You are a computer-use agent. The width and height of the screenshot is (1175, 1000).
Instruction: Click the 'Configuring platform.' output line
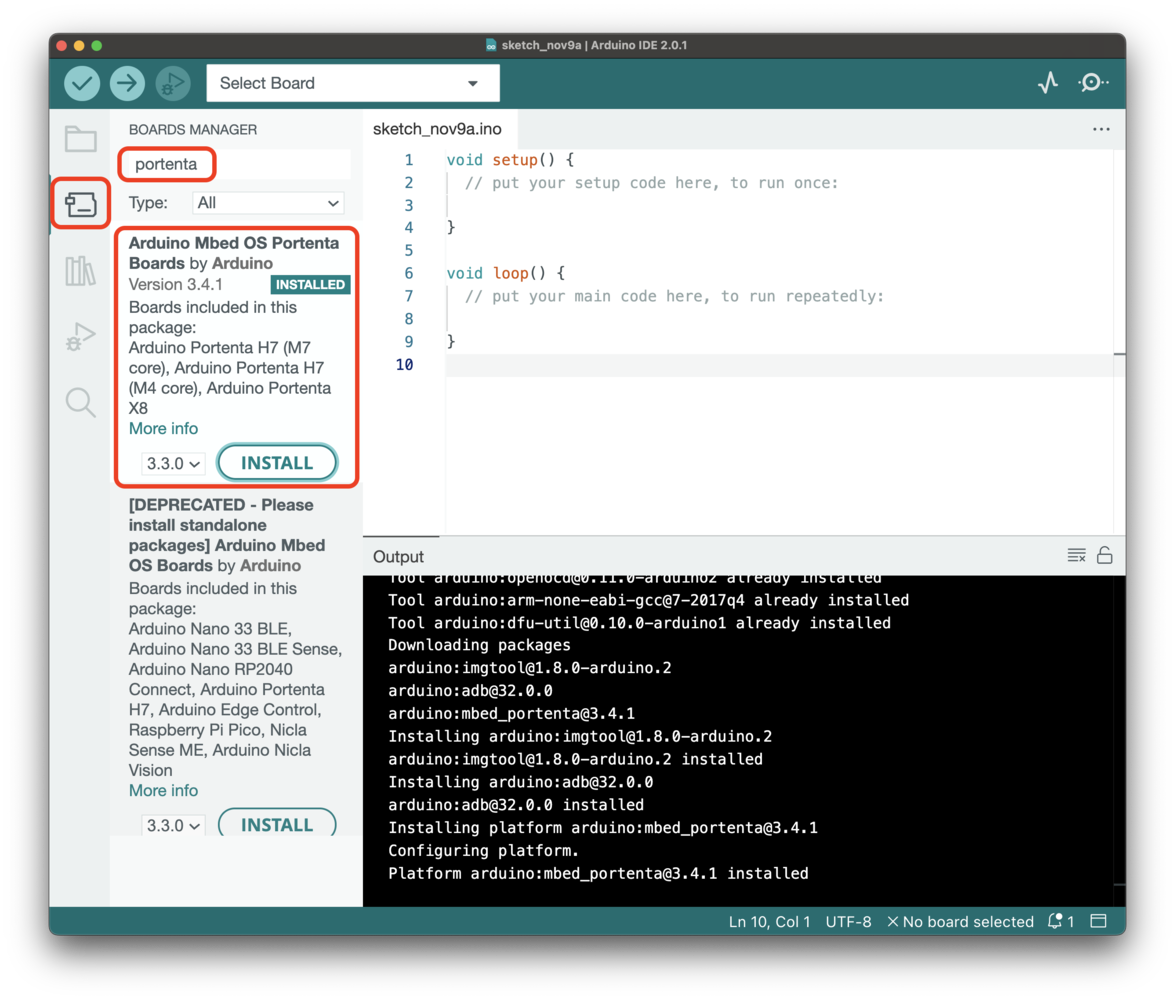pos(483,851)
